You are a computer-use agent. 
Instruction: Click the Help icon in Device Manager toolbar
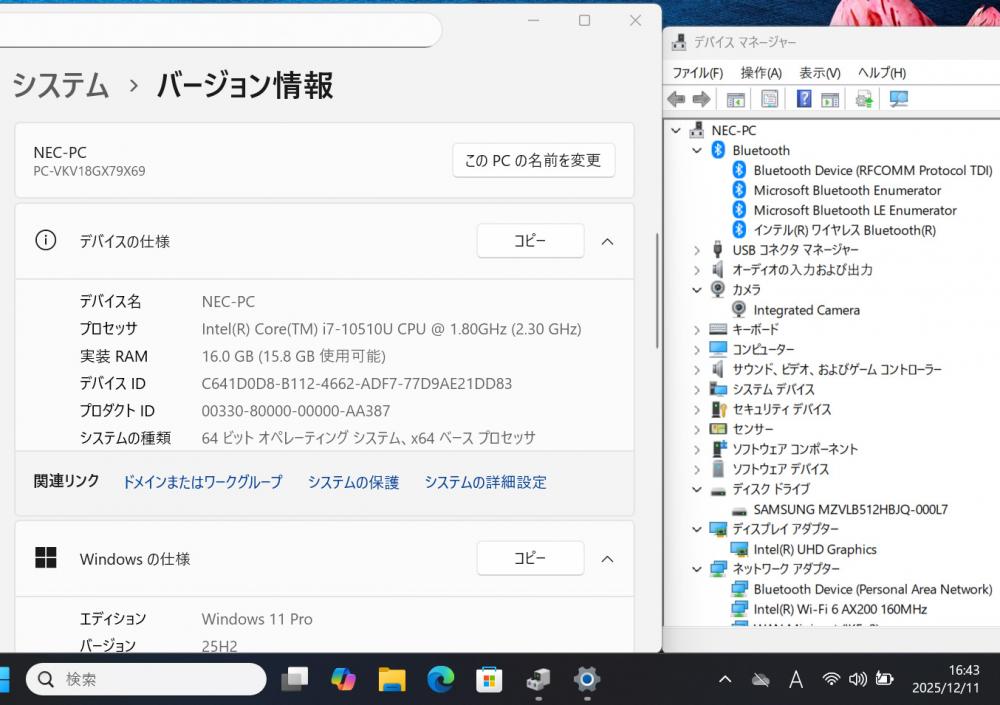click(803, 99)
